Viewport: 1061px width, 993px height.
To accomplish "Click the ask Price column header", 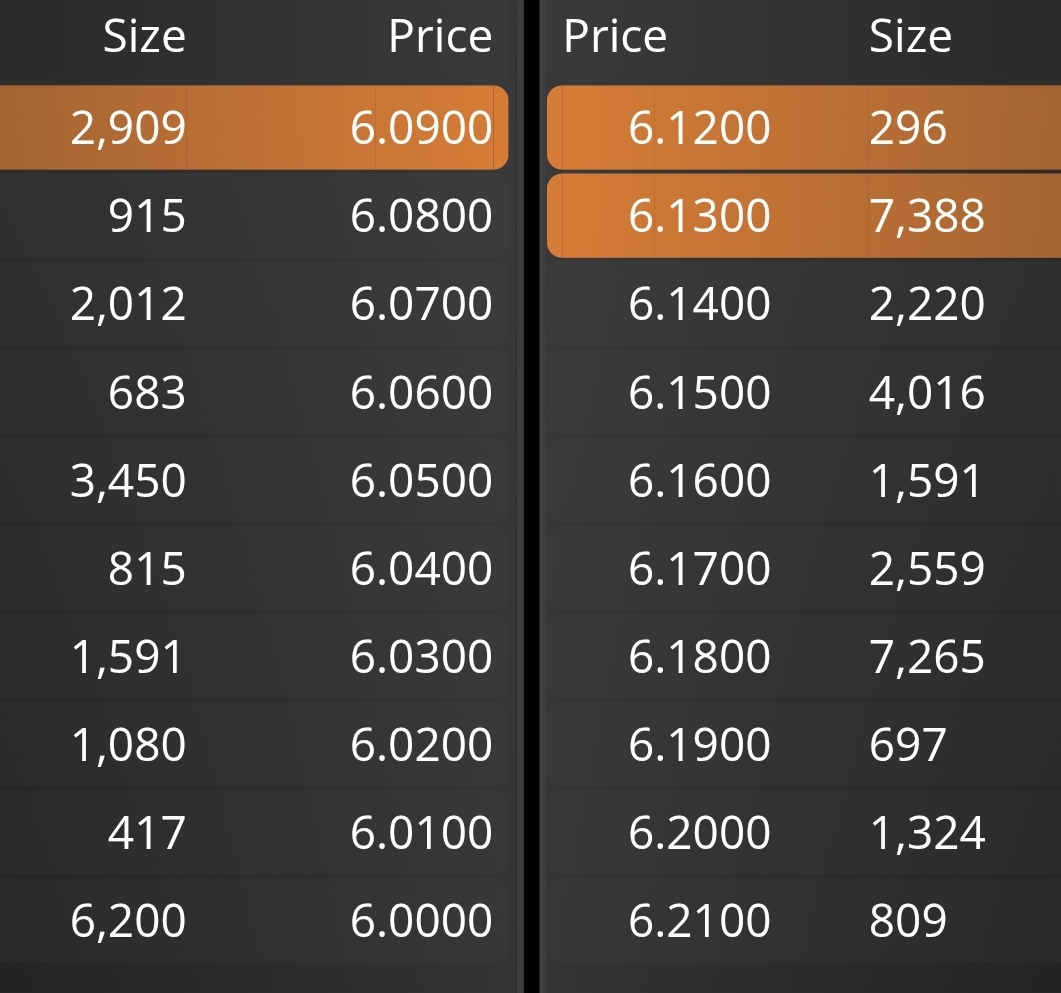I will (615, 36).
